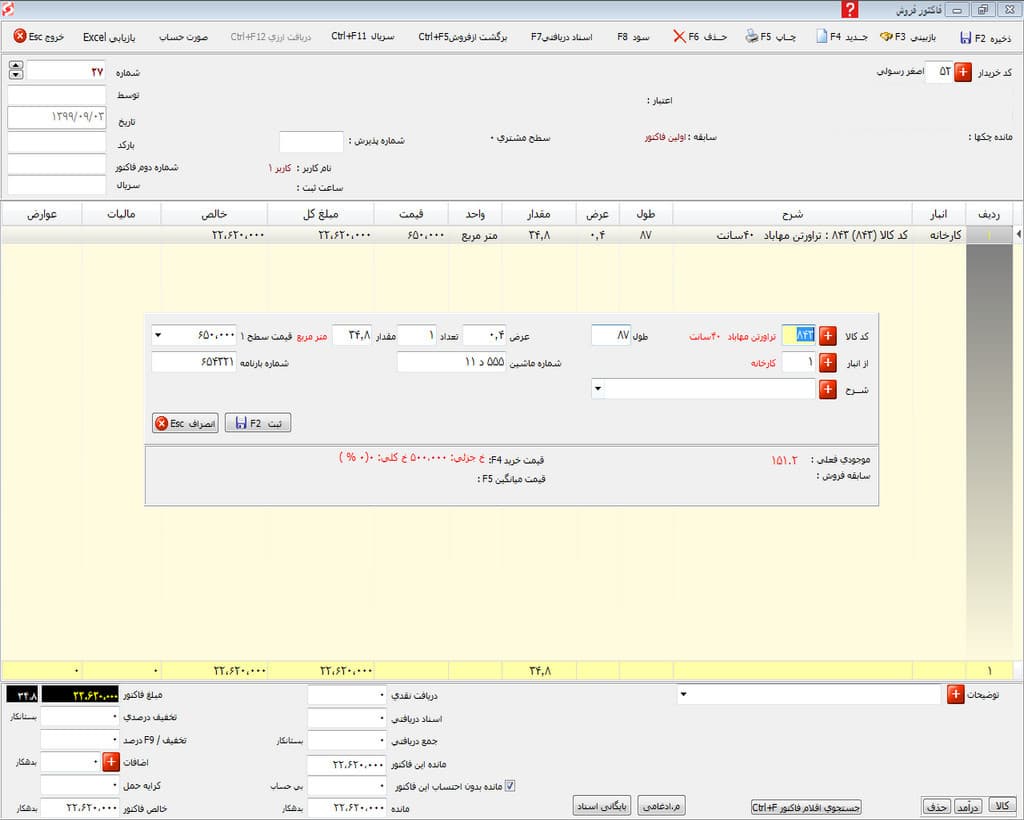
Task: Click the مبلغ کل column header
Action: 321,213
